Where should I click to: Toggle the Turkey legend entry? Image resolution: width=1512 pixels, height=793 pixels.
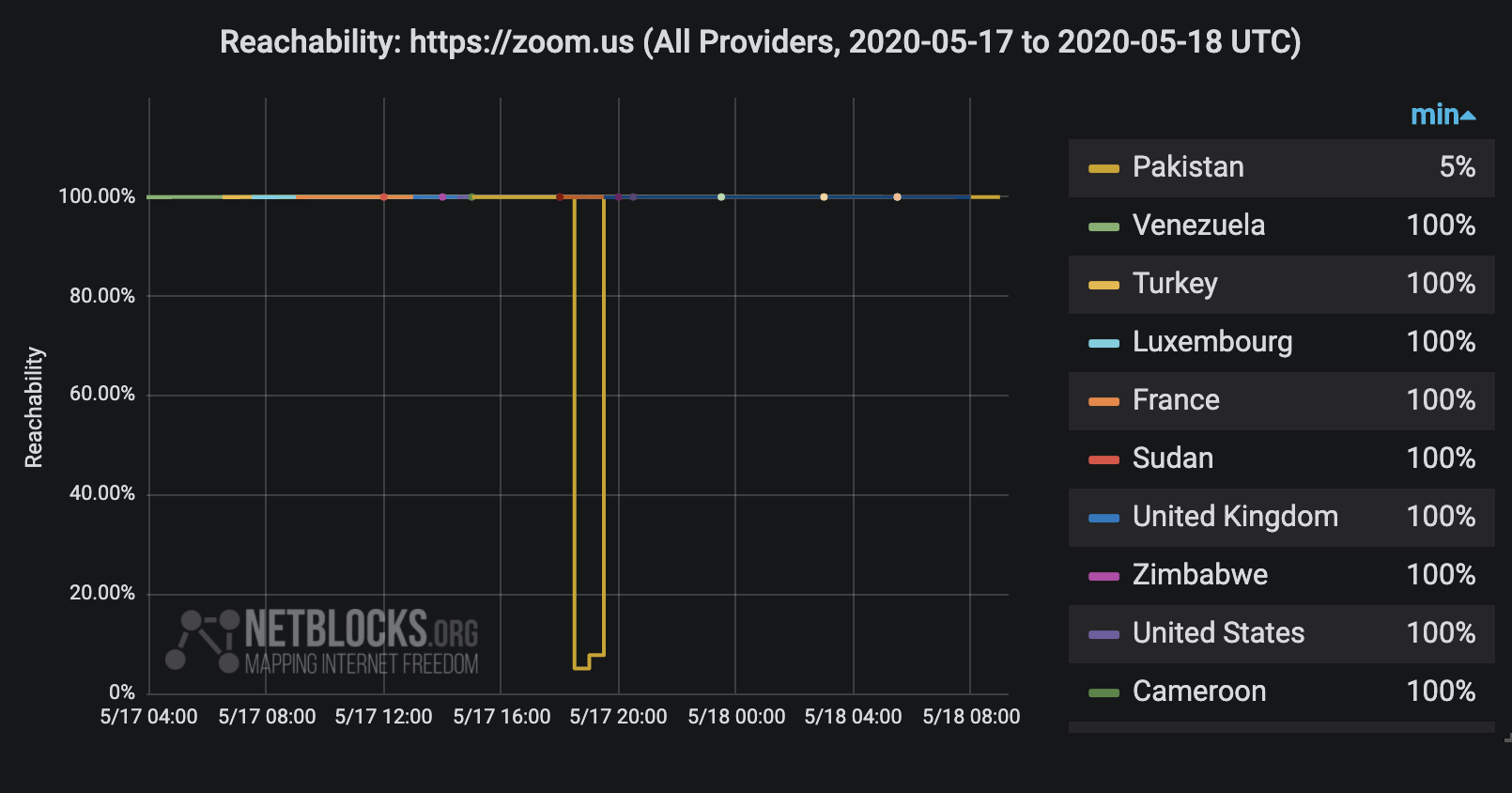(x=1174, y=284)
